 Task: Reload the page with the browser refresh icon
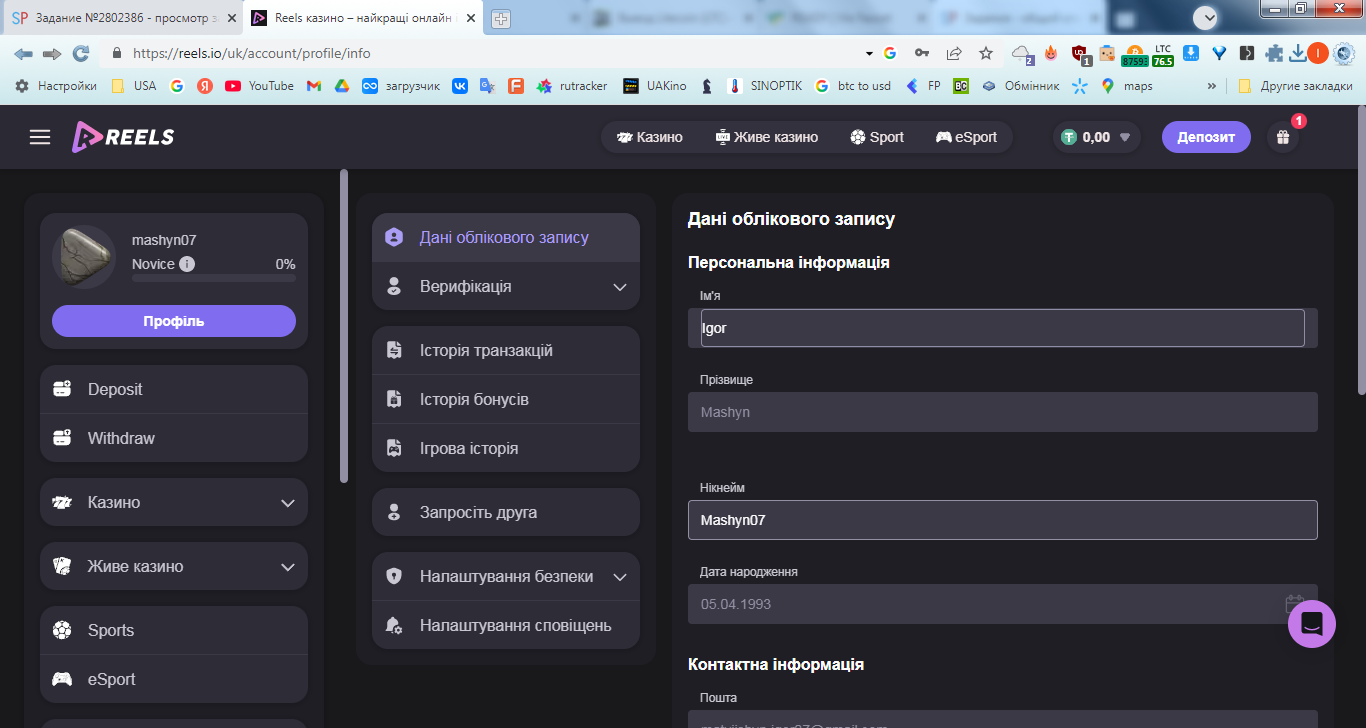81,53
